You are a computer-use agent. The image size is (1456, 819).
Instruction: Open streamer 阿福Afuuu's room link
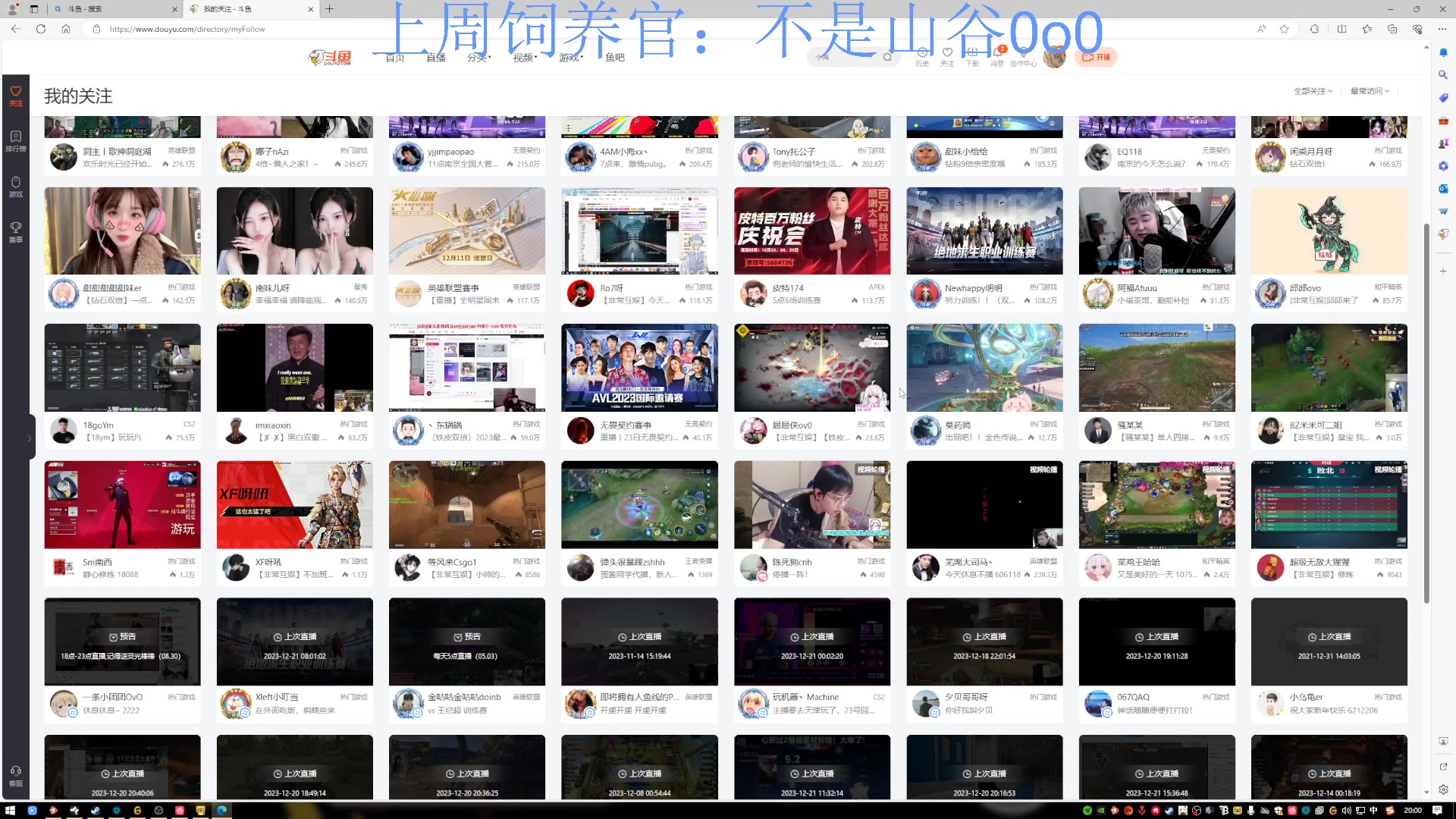pos(1137,288)
